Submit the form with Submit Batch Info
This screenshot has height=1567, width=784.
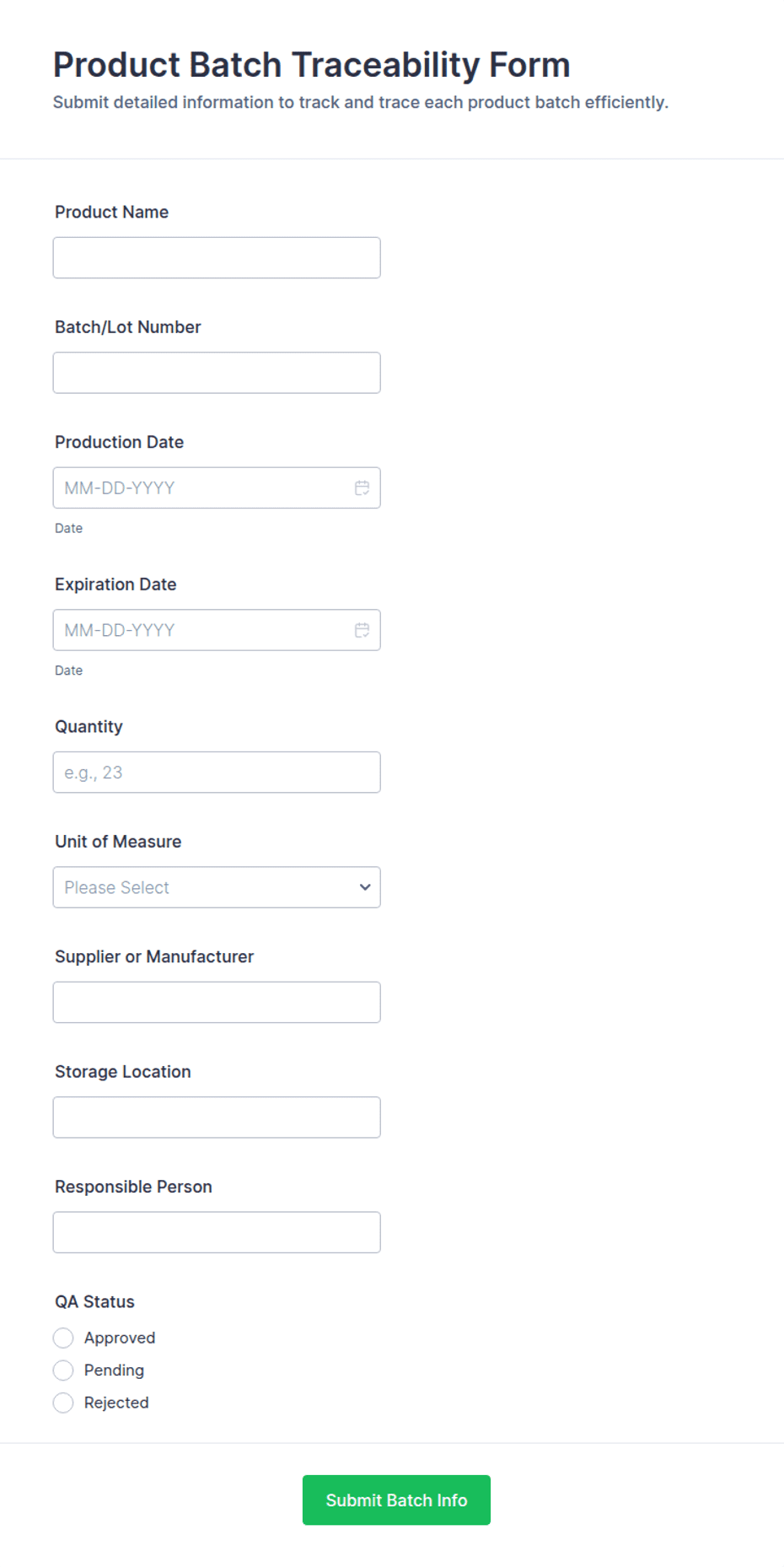(x=396, y=1500)
